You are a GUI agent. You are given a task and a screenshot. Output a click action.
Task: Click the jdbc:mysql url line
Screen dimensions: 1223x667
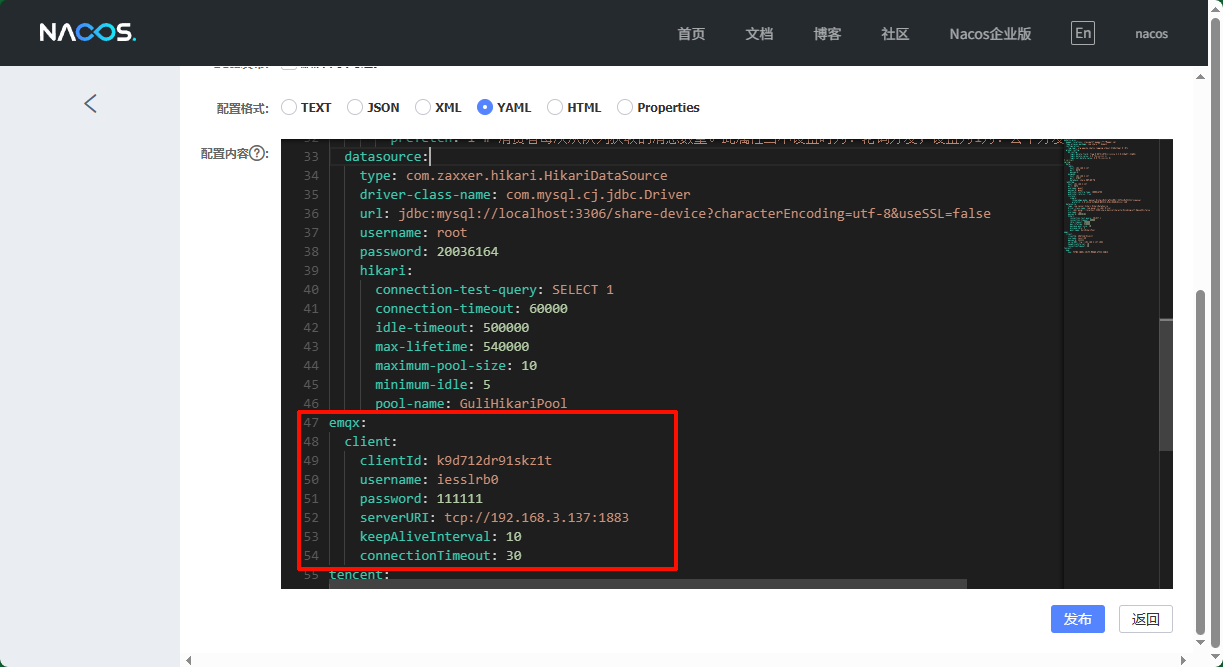tap(675, 214)
